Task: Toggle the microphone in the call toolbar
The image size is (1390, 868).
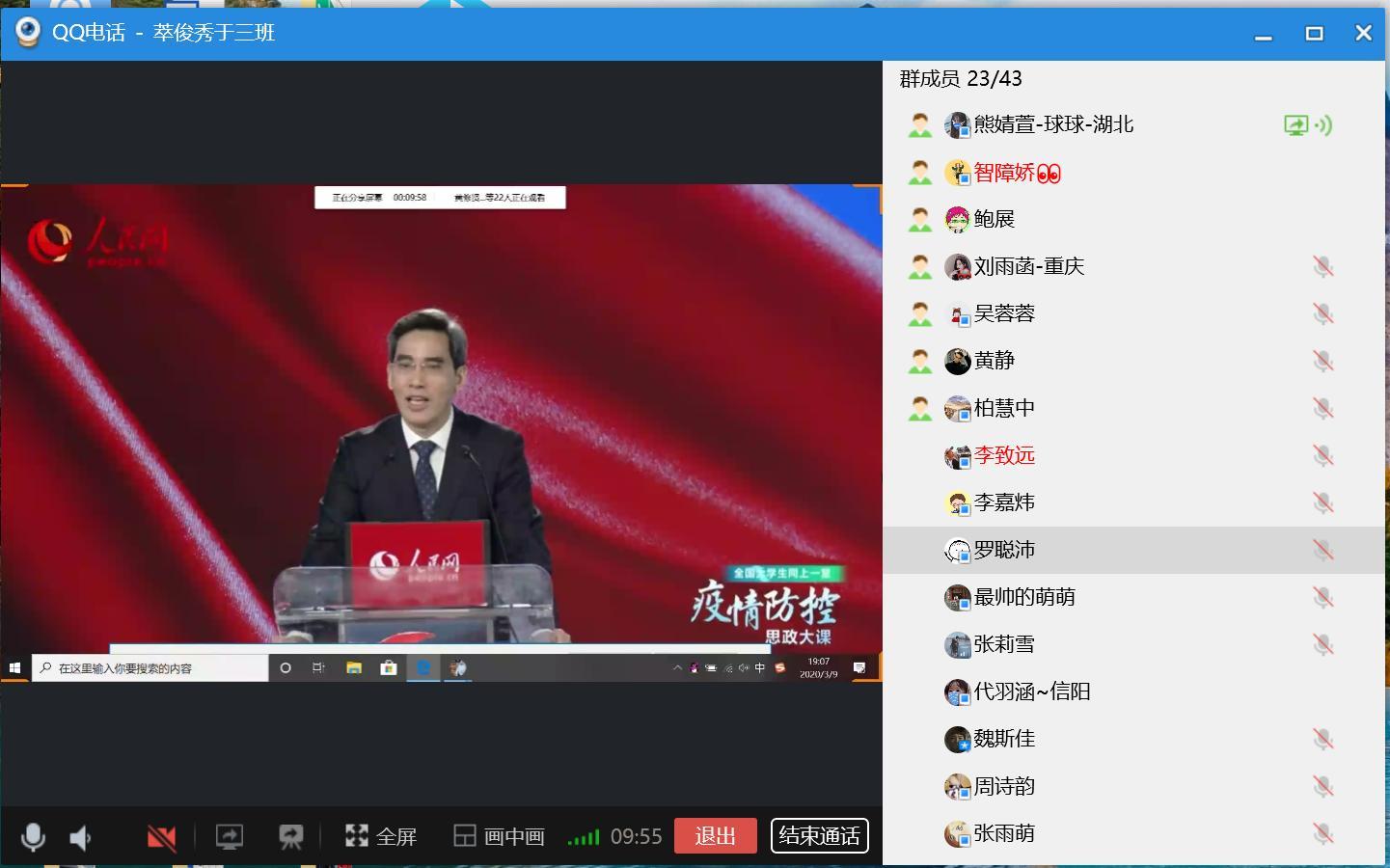Action: point(33,836)
